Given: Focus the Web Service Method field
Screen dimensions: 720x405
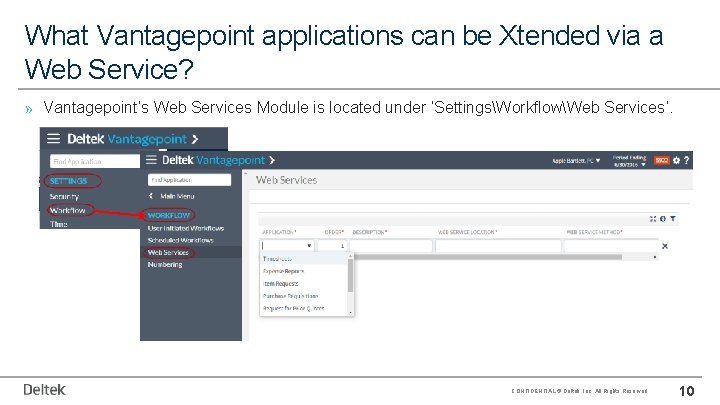Looking at the screenshot, I should [611, 246].
